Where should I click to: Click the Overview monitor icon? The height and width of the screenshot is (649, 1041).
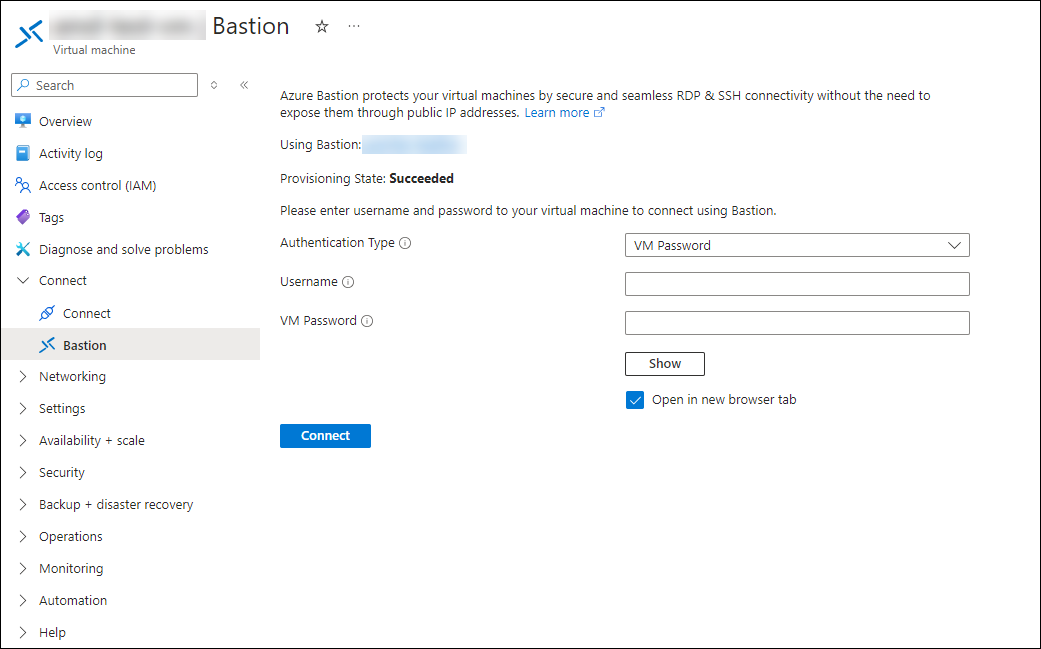[23, 121]
